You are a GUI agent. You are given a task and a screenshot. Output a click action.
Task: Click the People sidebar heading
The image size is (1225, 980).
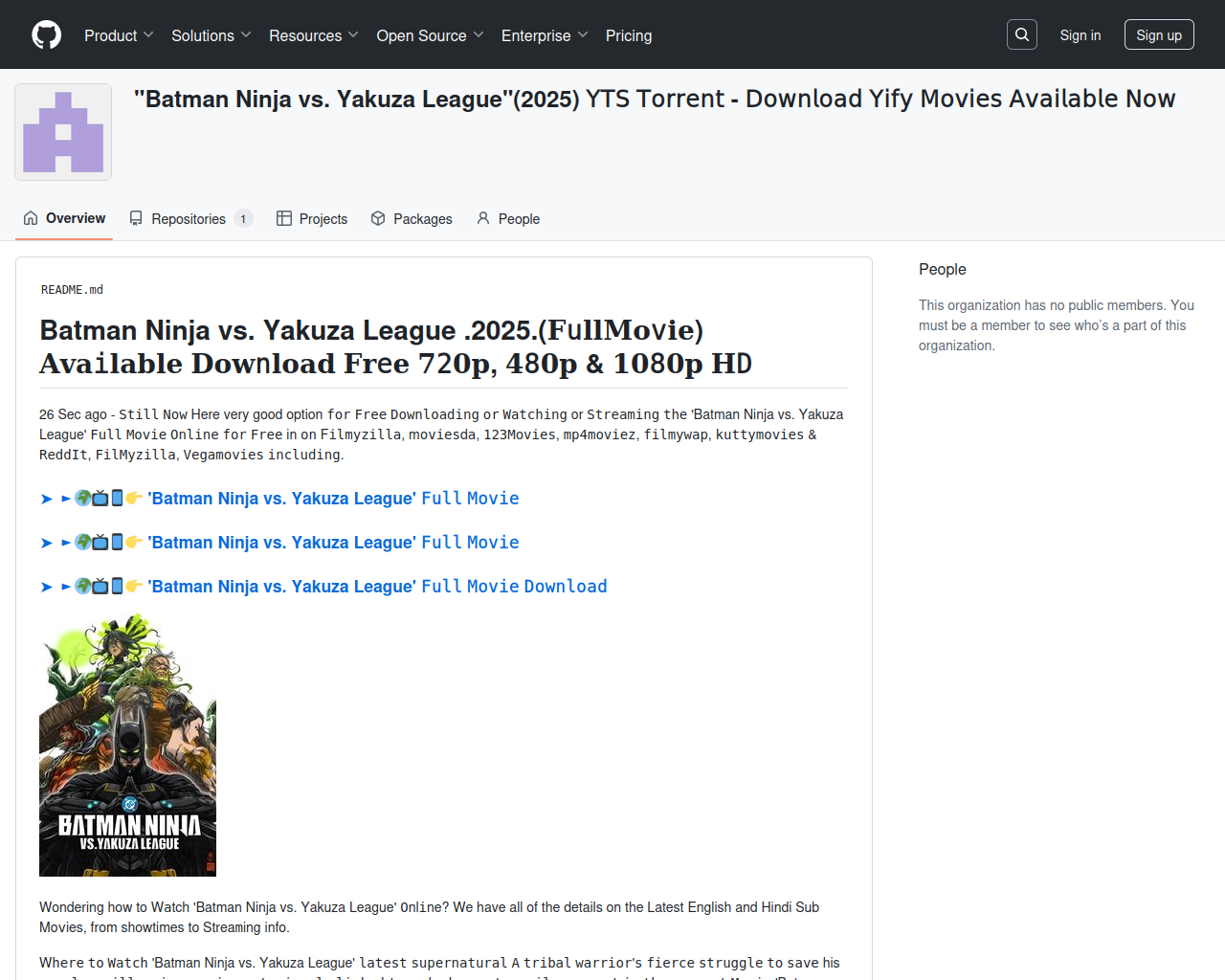tap(943, 269)
